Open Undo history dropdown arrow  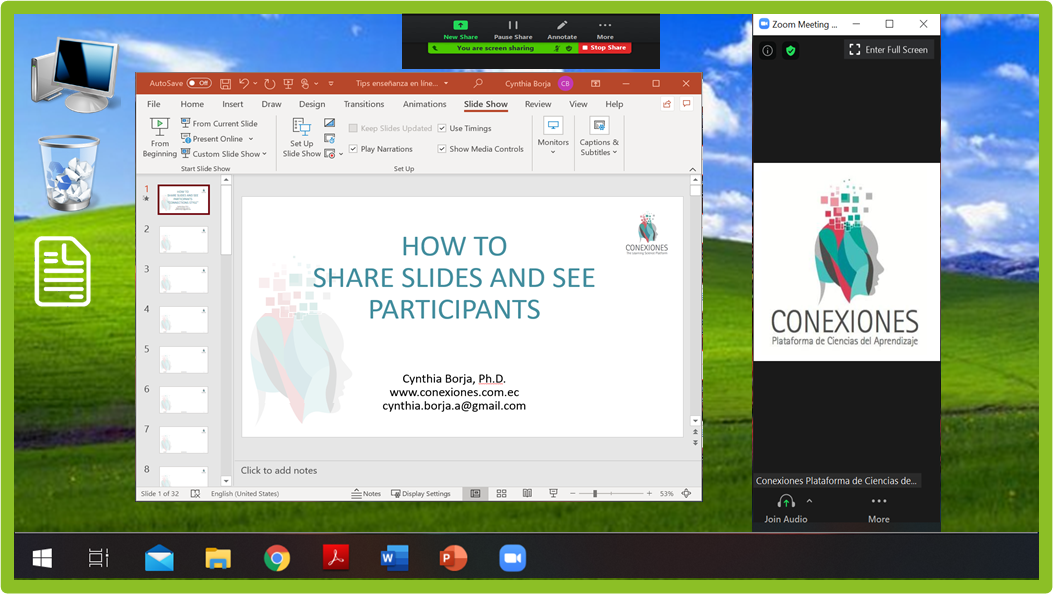(x=256, y=84)
